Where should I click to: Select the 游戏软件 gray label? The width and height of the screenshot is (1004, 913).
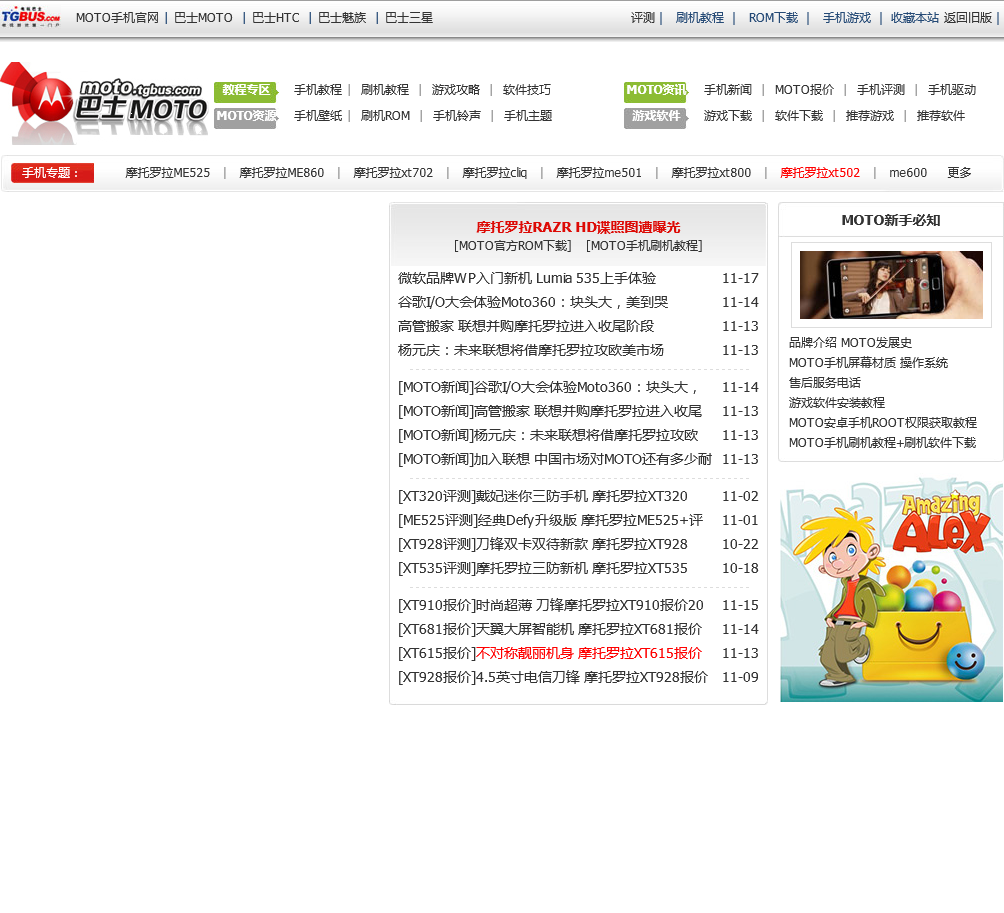click(656, 117)
